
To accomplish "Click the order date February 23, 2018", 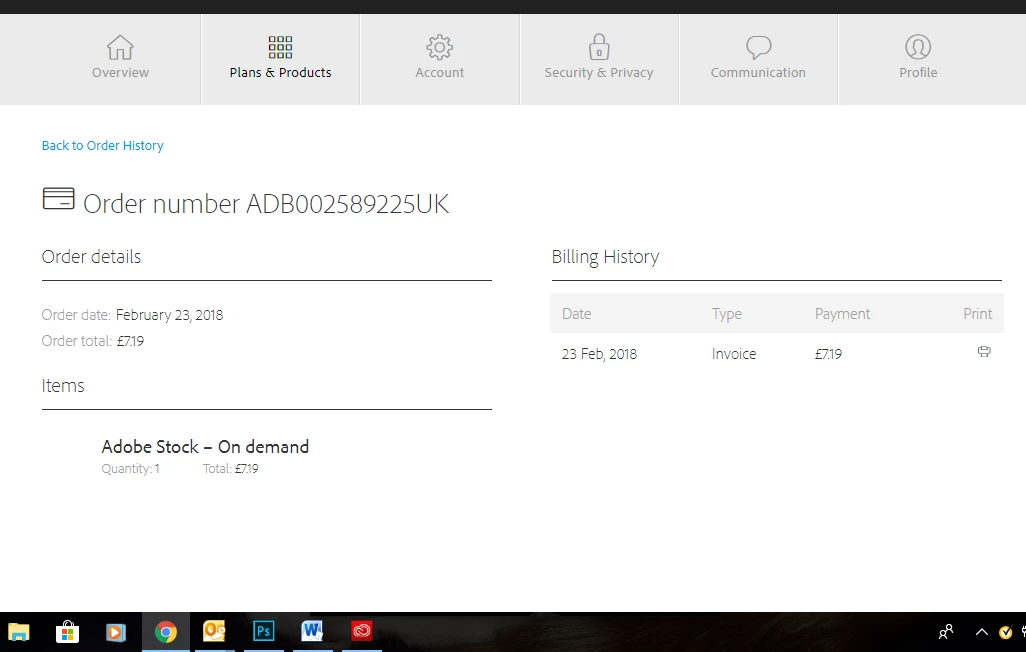I will click(x=169, y=315).
